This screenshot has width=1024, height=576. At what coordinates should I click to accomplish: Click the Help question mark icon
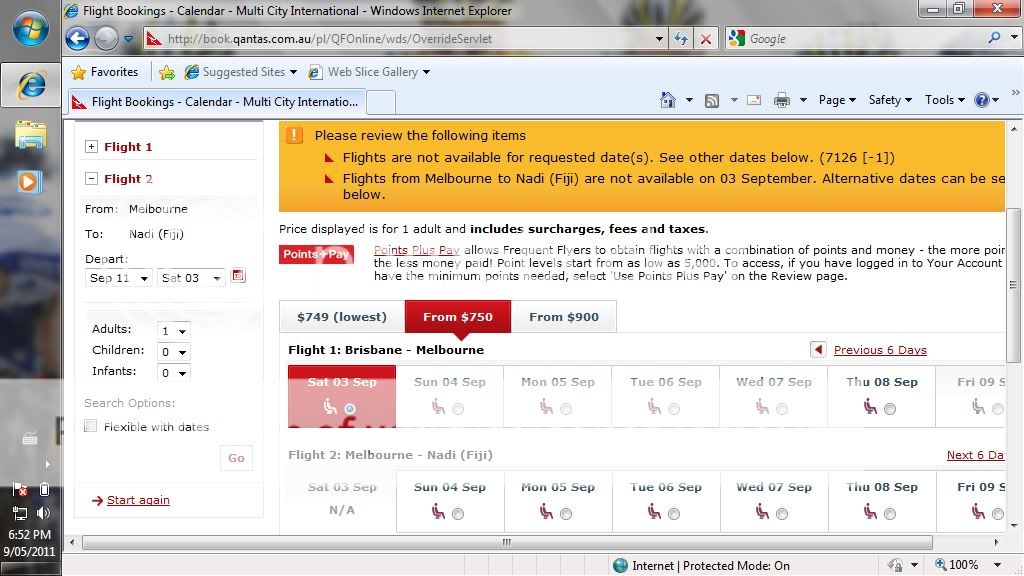point(982,100)
